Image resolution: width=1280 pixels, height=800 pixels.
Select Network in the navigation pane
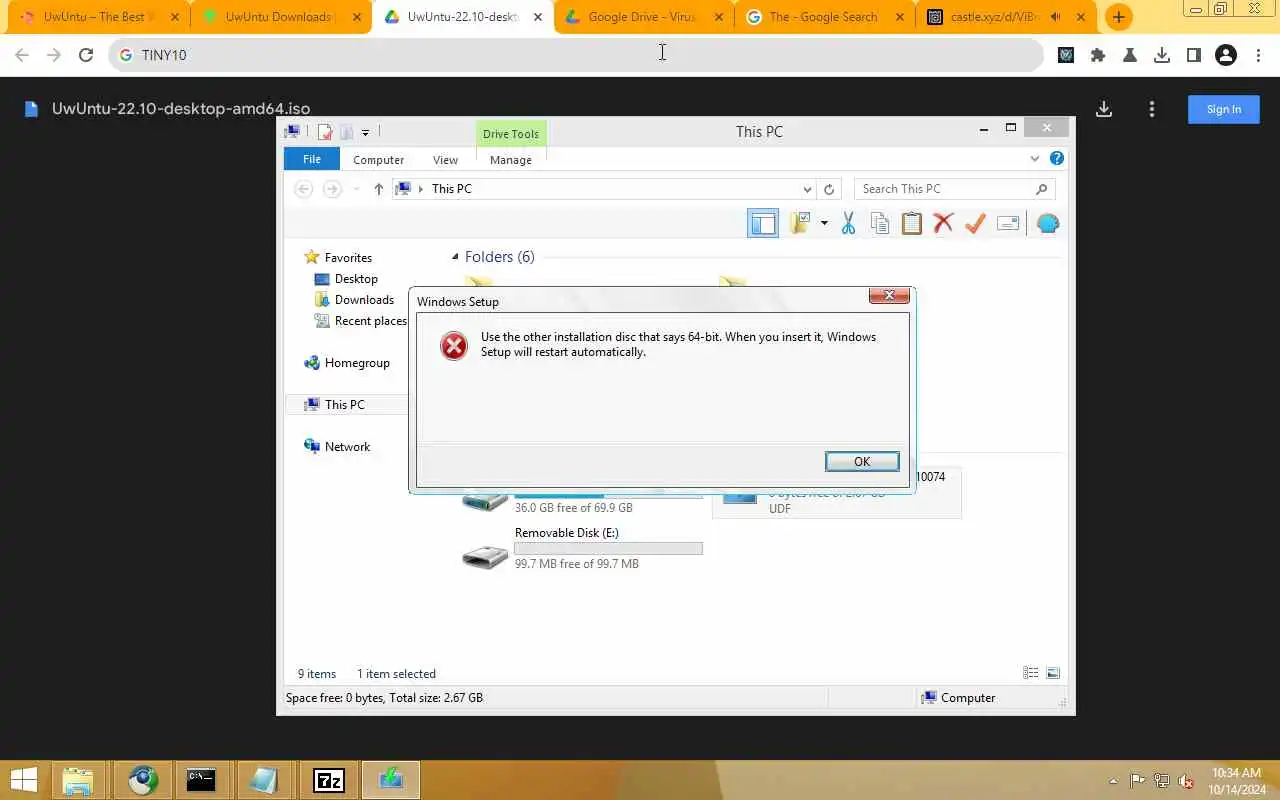347,447
